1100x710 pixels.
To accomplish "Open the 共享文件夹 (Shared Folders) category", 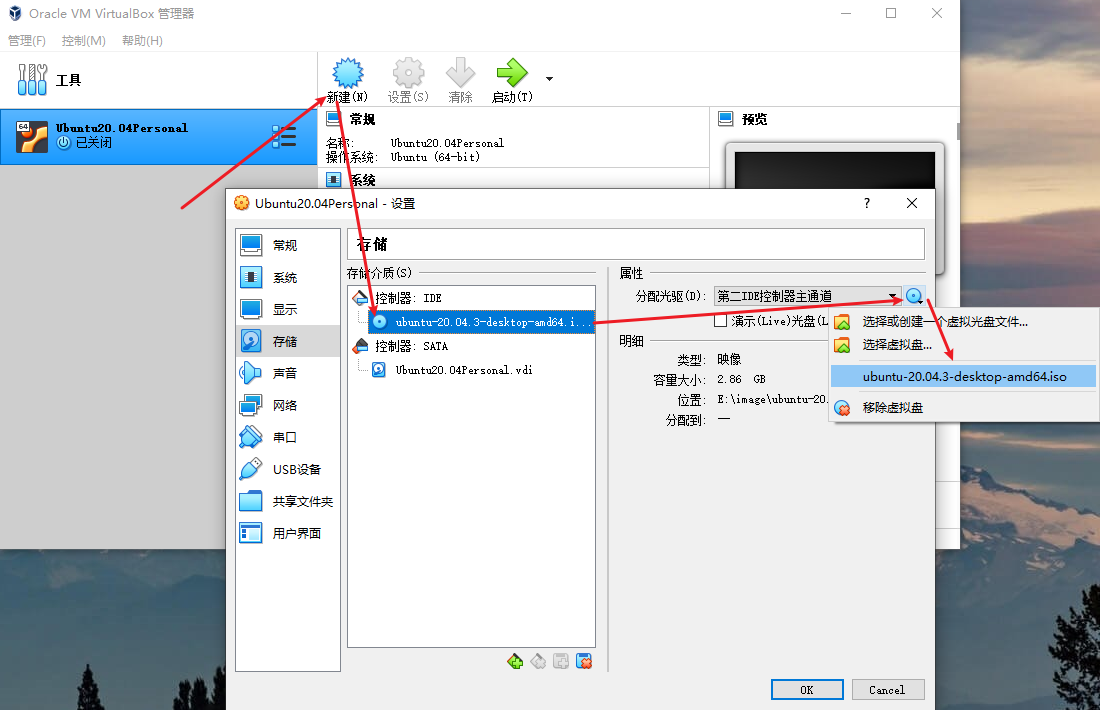I will click(x=302, y=501).
